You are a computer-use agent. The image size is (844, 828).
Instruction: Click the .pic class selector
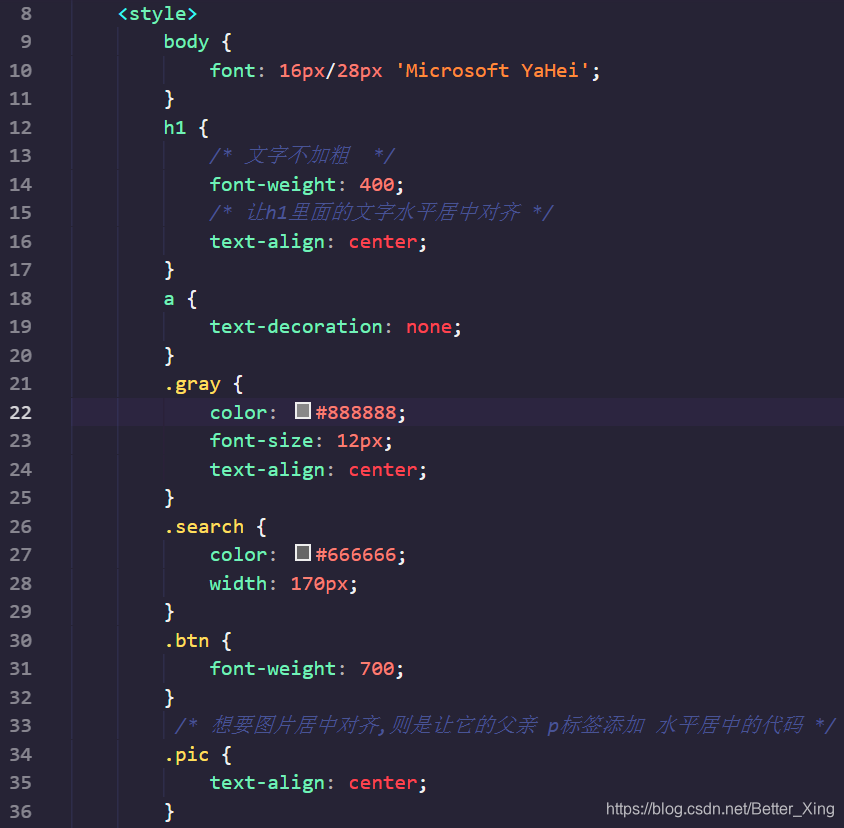[187, 755]
